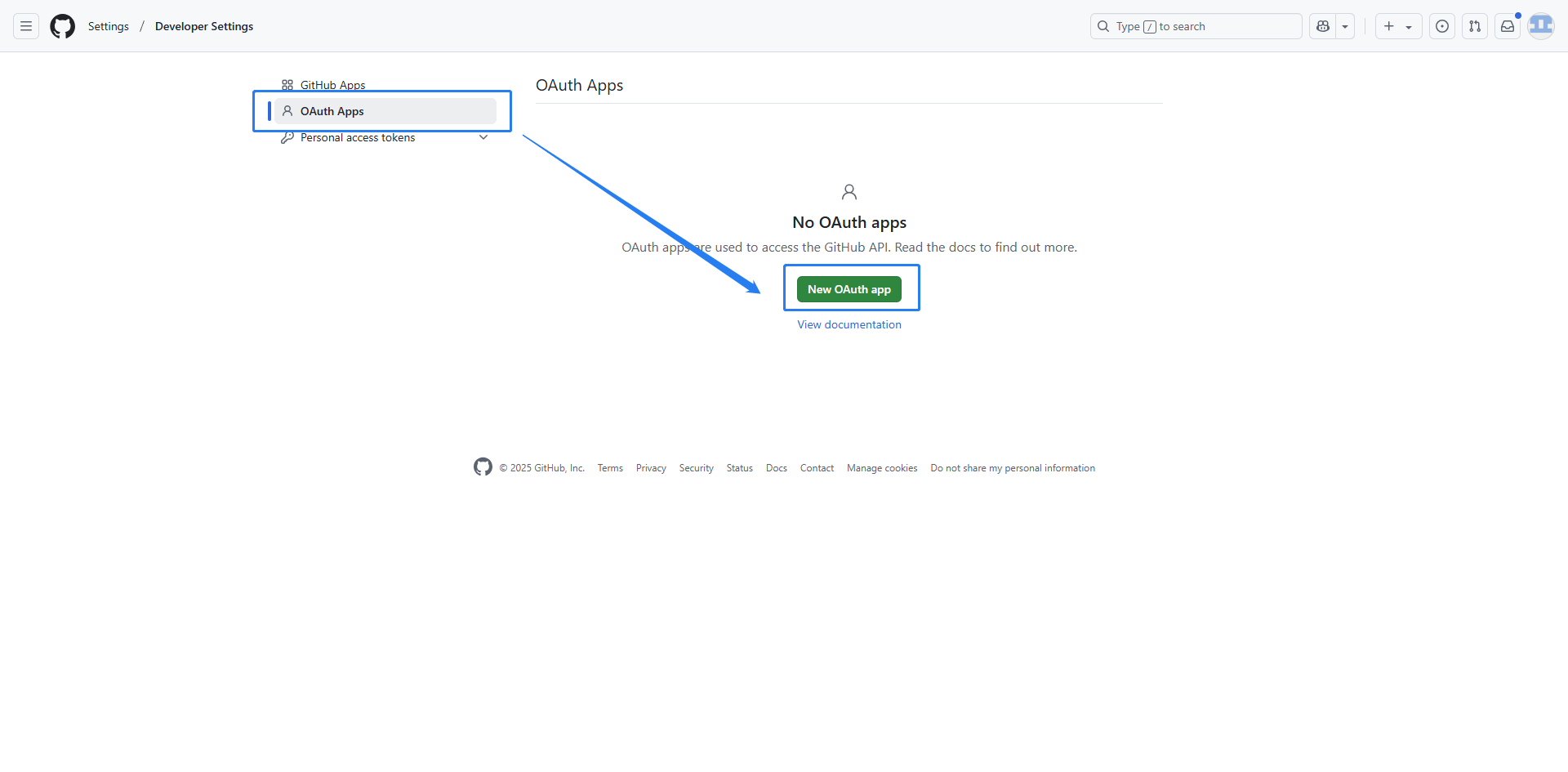Screen dimensions: 1568x772
Task: Click the New OAuth app button
Action: [849, 289]
